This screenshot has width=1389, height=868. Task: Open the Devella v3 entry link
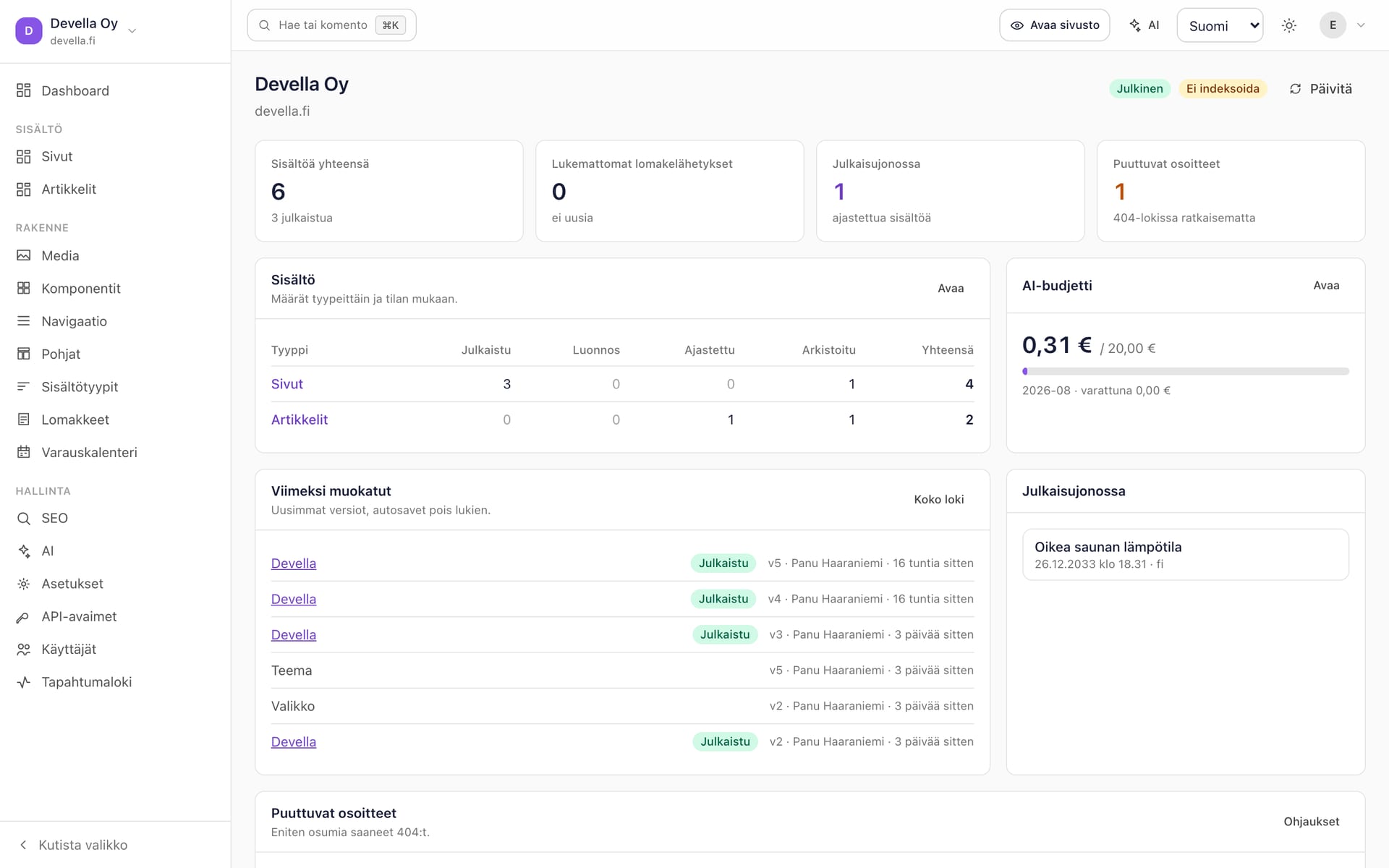point(294,635)
